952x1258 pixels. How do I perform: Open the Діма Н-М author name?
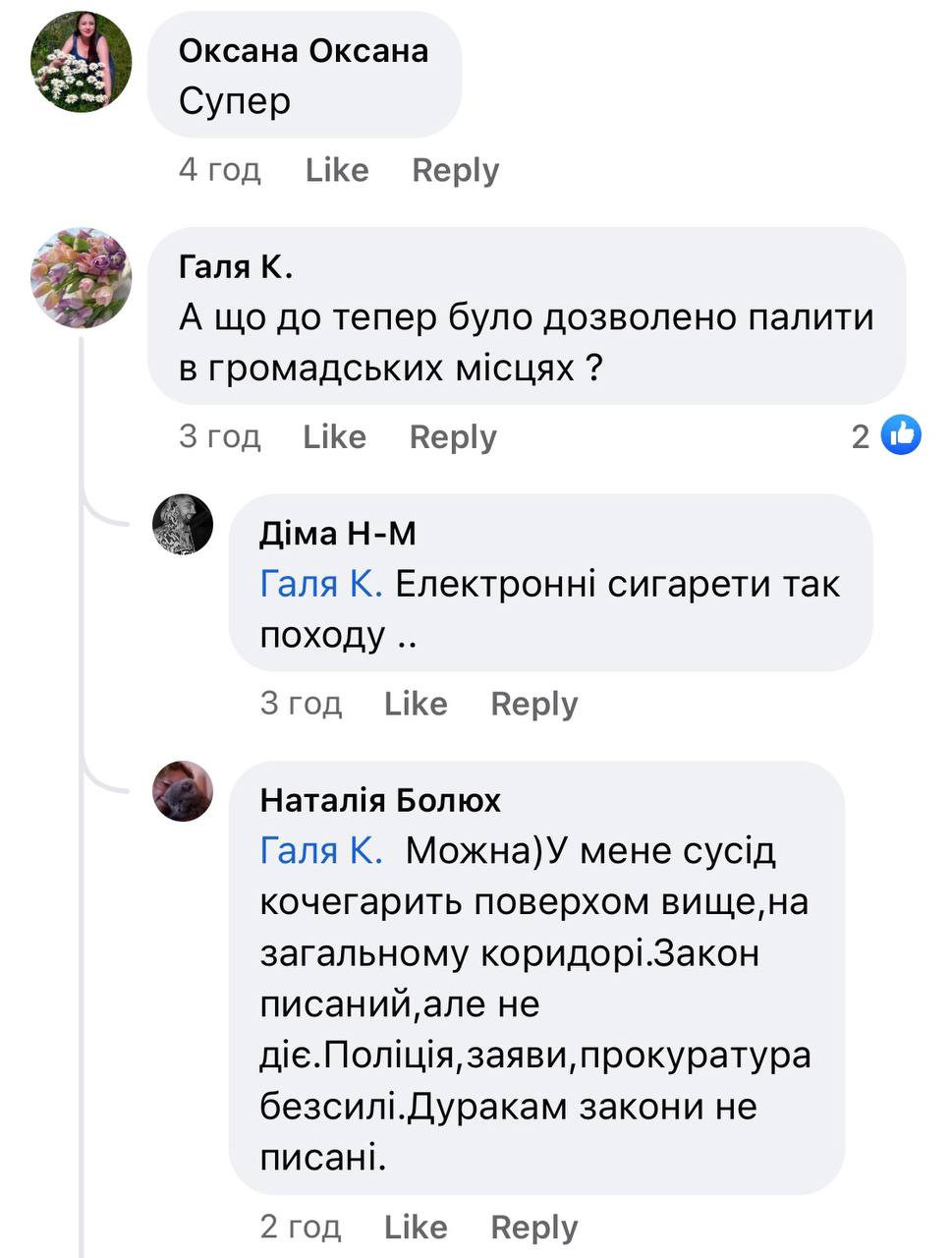coord(338,533)
